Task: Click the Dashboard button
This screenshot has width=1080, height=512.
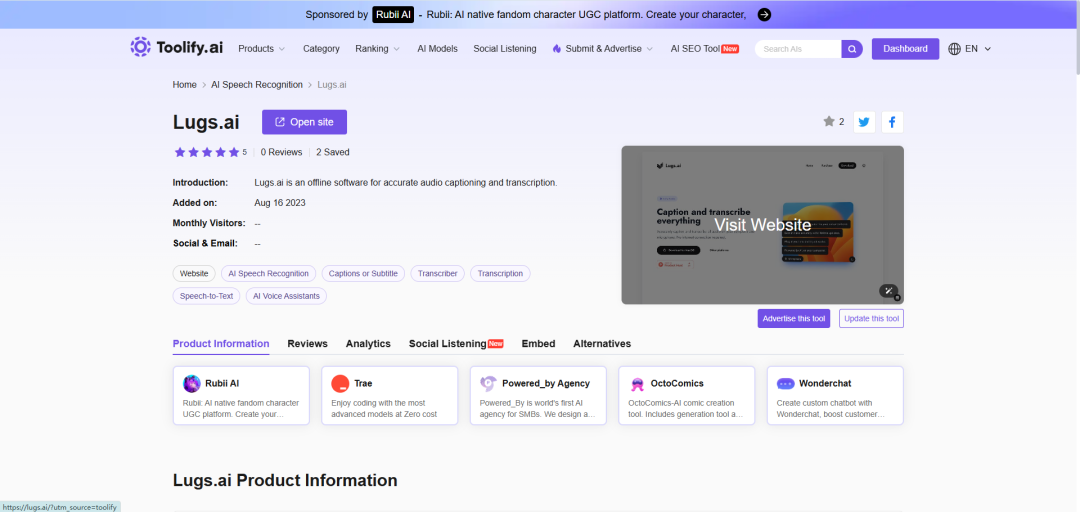Action: (905, 49)
